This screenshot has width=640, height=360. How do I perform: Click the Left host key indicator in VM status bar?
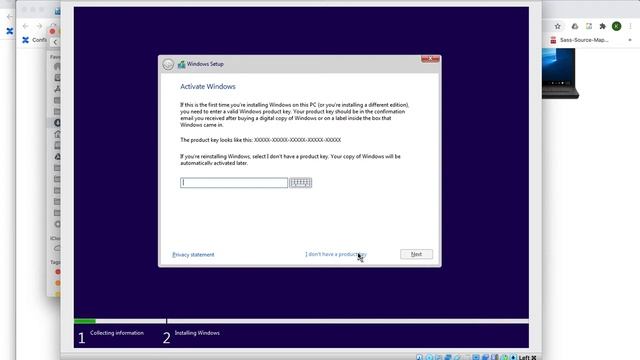(x=527, y=357)
